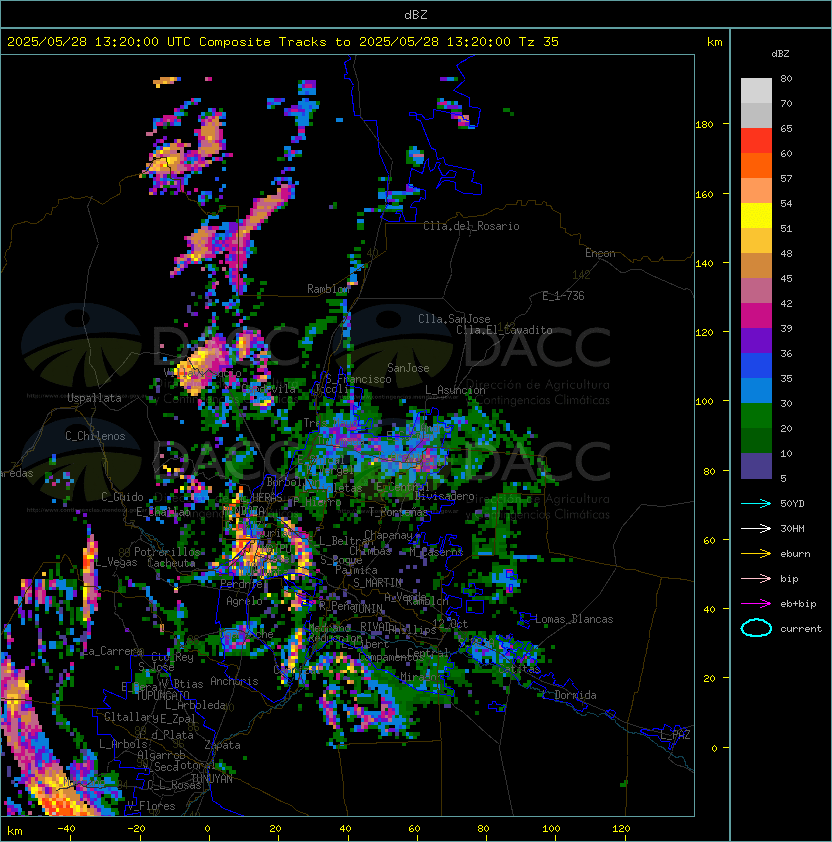Pick the tan 48 dBZ swatch
The height and width of the screenshot is (842, 832).
point(756,265)
